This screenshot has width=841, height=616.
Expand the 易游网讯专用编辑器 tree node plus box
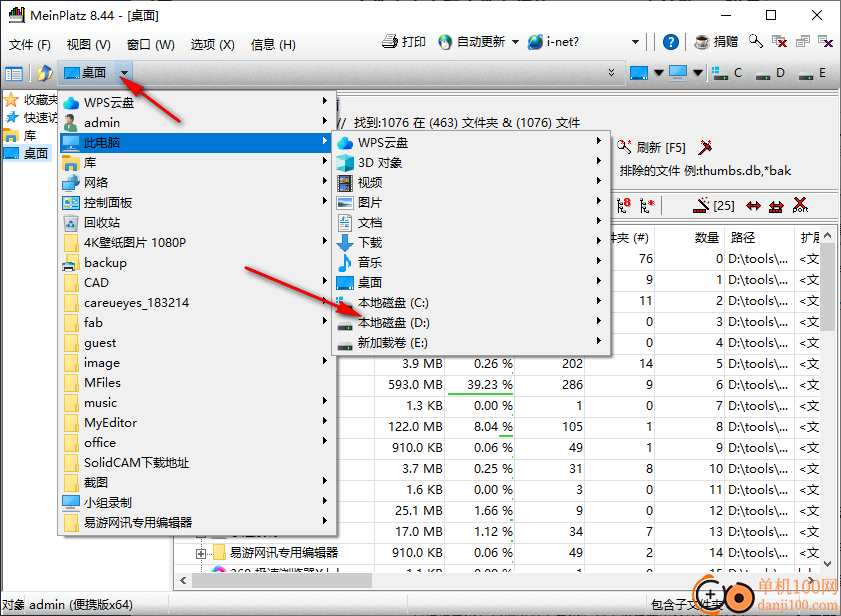point(201,553)
